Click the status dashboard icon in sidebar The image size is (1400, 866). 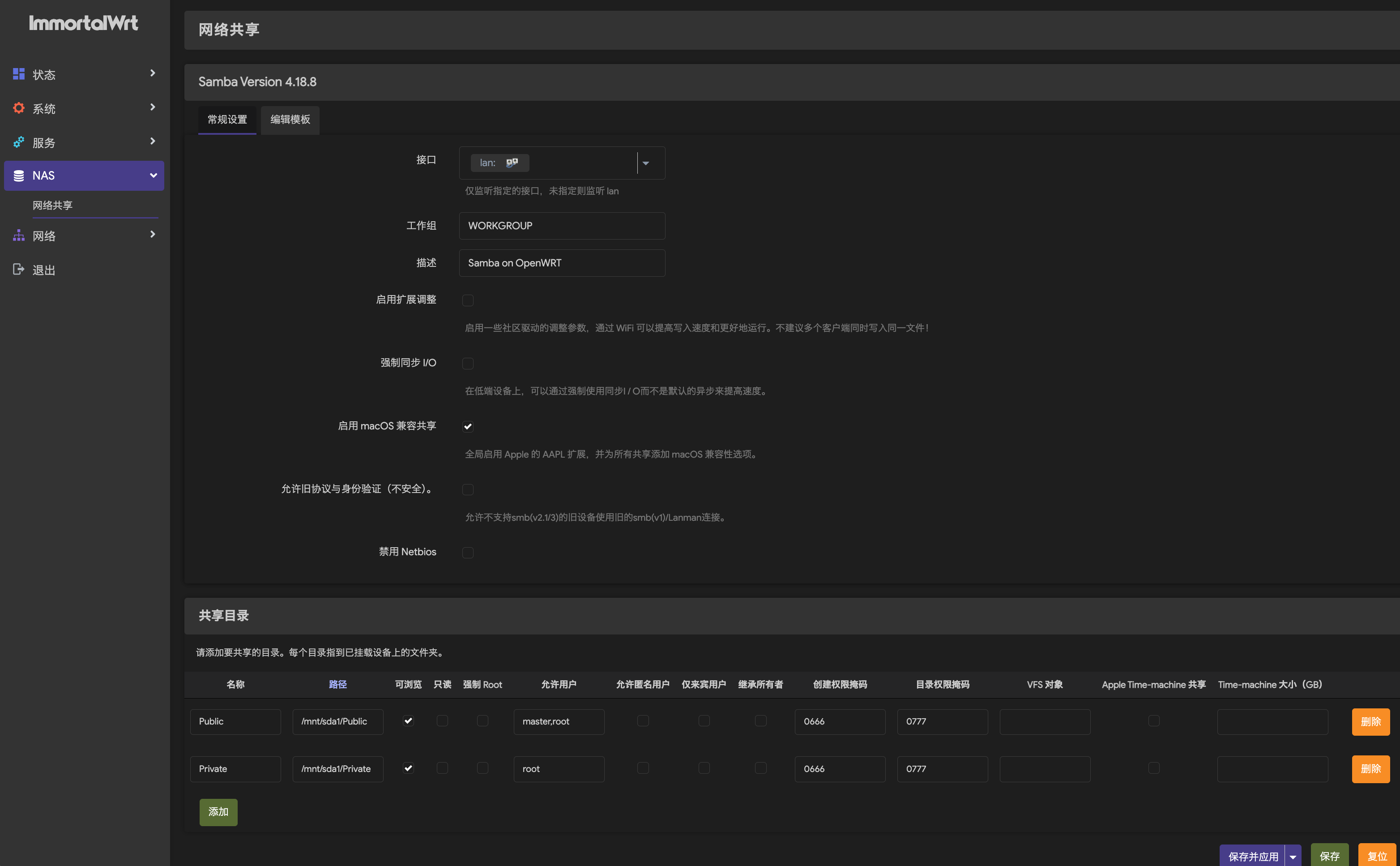click(x=18, y=74)
